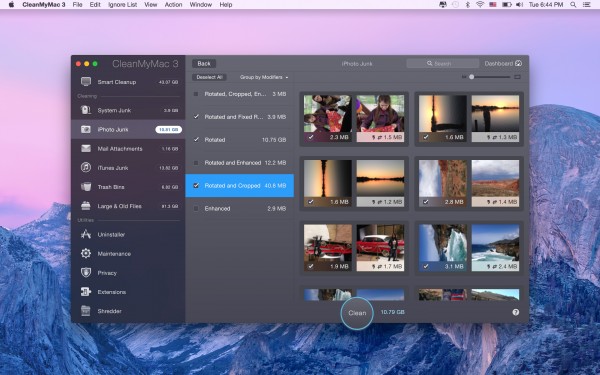
Task: Select the System Junk icon
Action: 86,110
